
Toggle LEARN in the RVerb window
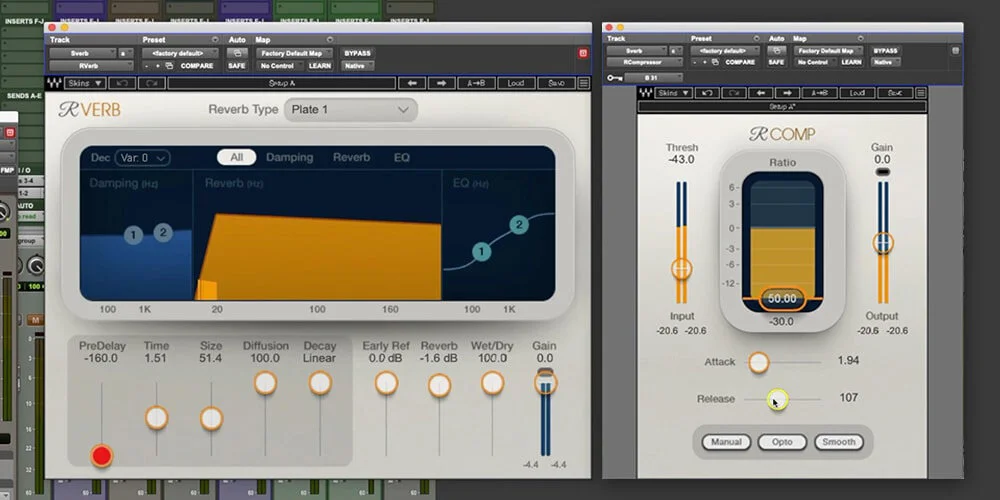click(320, 66)
